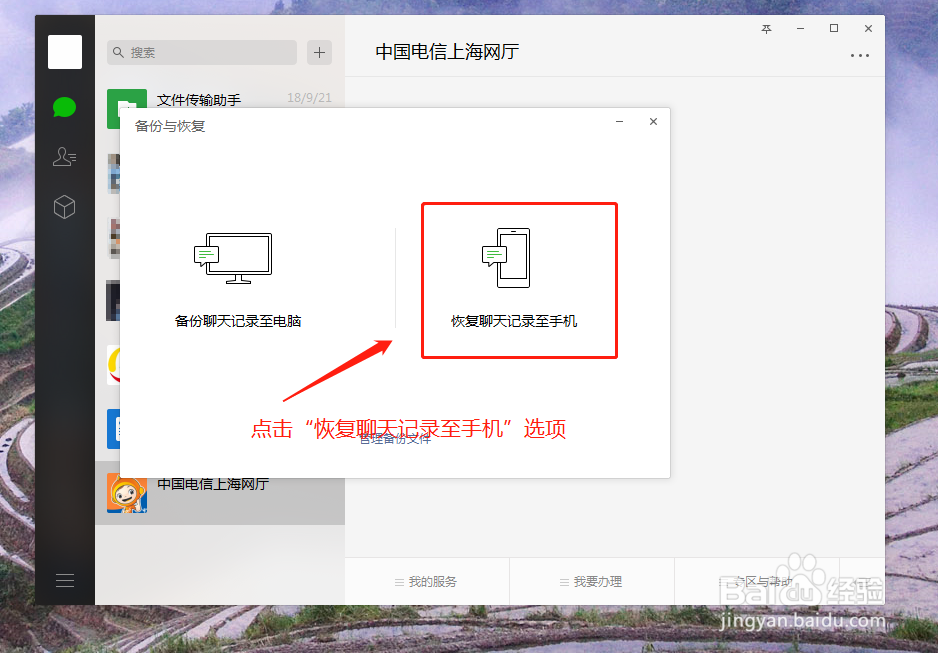Image resolution: width=938 pixels, height=653 pixels.
Task: Open the Contacts tab in the sidebar
Action: pos(64,157)
